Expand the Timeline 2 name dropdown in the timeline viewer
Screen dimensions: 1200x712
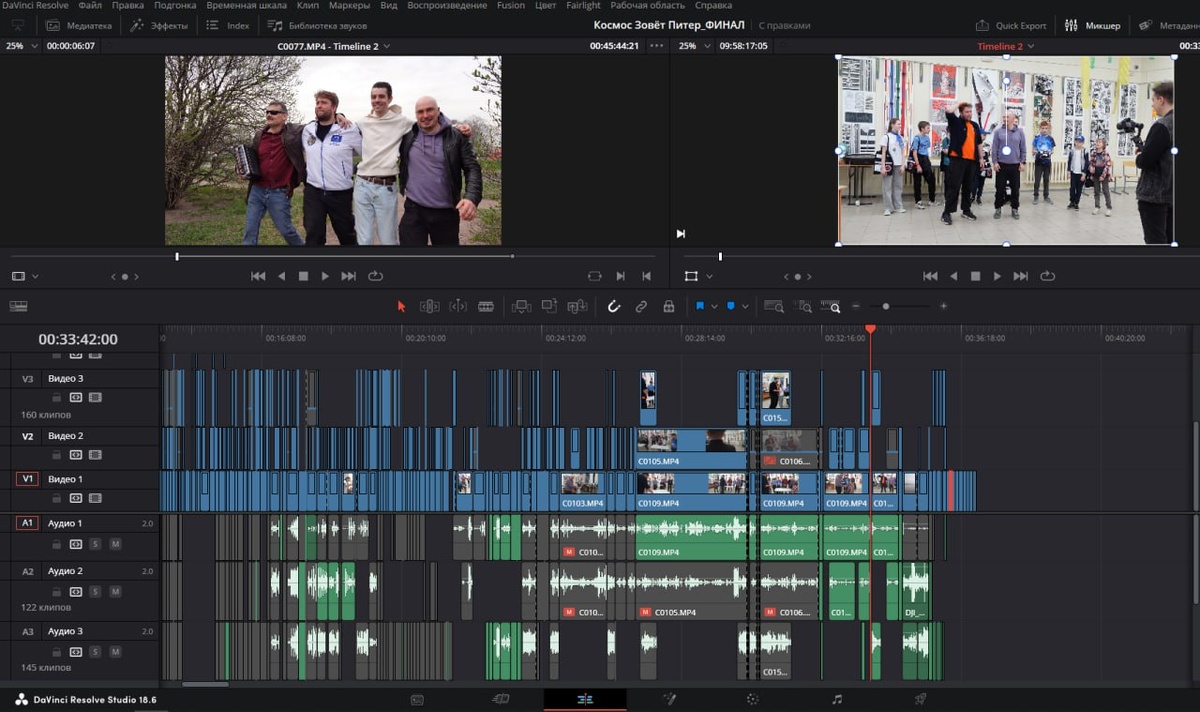pos(1031,46)
